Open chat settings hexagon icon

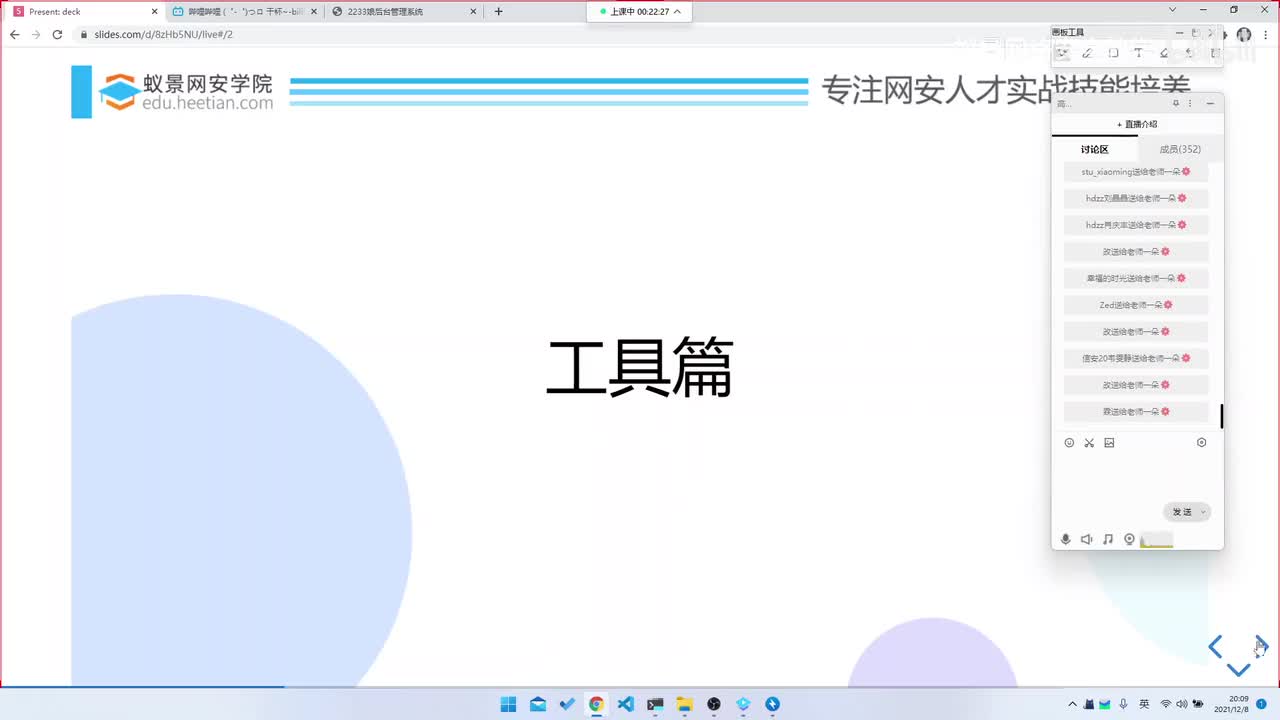tap(1202, 443)
